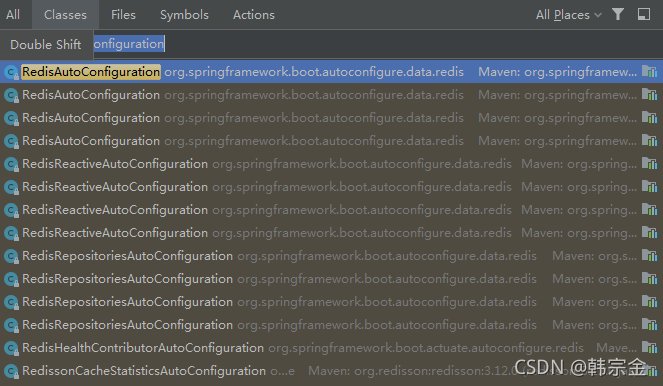Select the Classes tab
This screenshot has width=663, height=386.
click(x=66, y=15)
